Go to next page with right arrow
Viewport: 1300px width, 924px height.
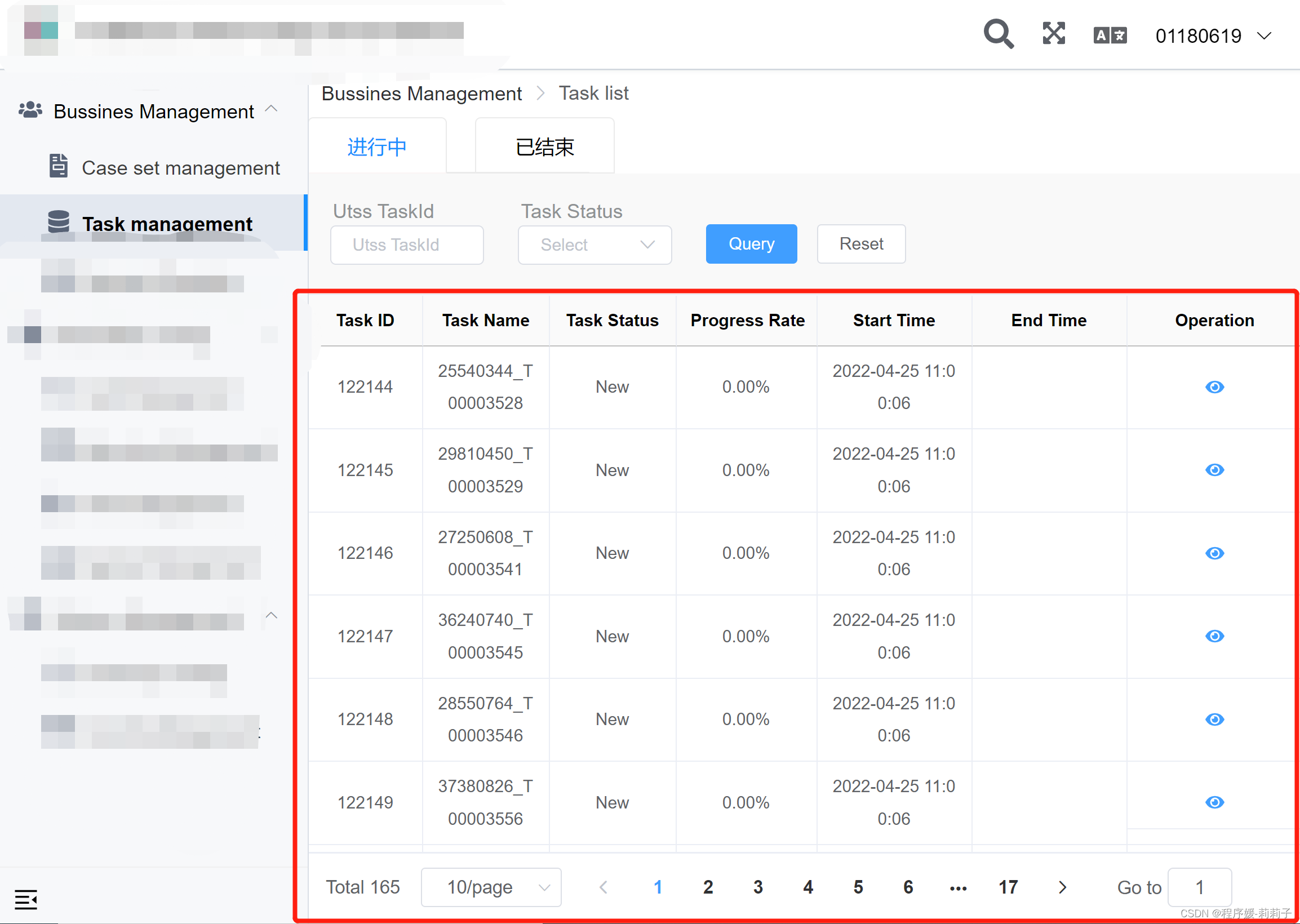1062,887
